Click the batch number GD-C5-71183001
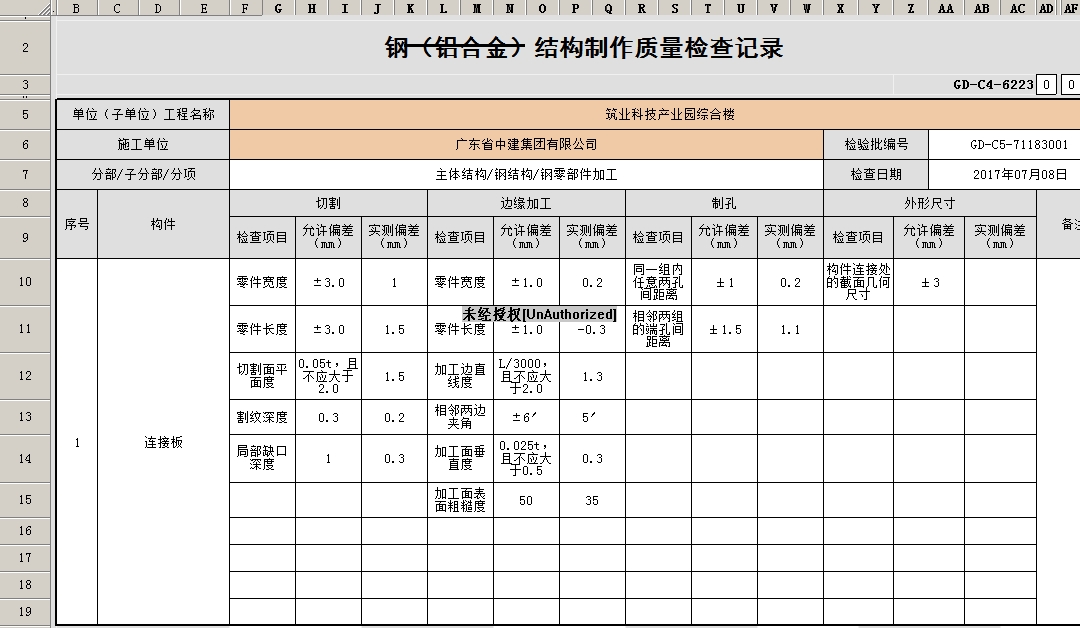This screenshot has width=1080, height=628. click(1019, 145)
